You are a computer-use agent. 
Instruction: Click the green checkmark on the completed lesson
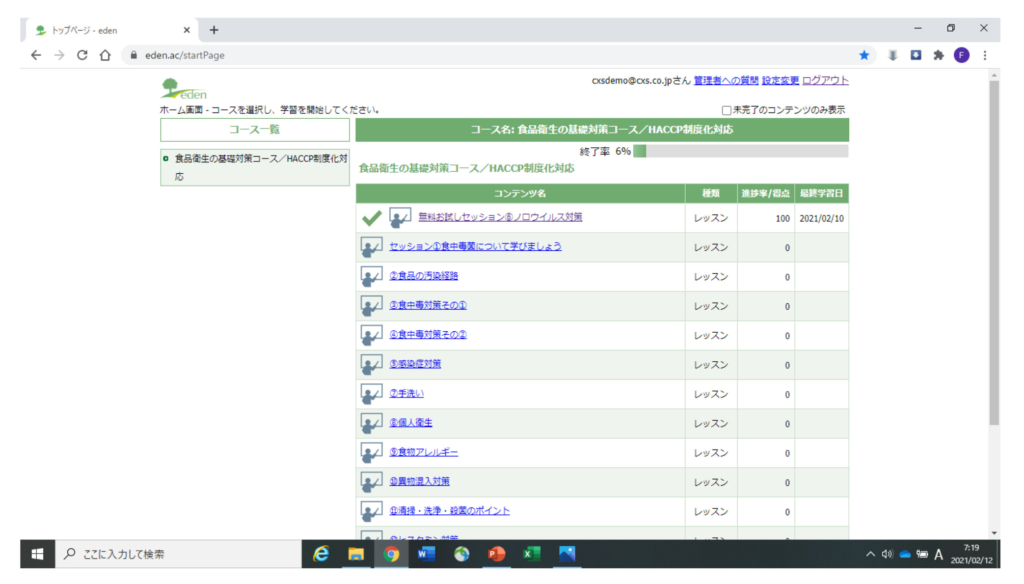[x=371, y=218]
